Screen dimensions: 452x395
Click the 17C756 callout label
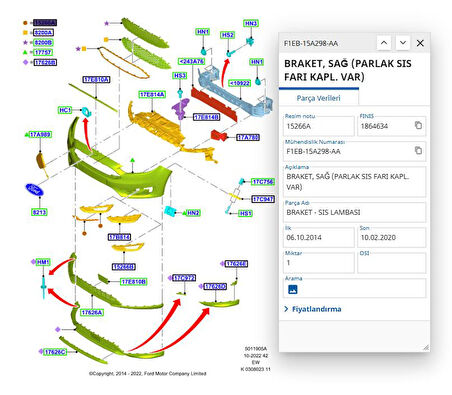263,182
